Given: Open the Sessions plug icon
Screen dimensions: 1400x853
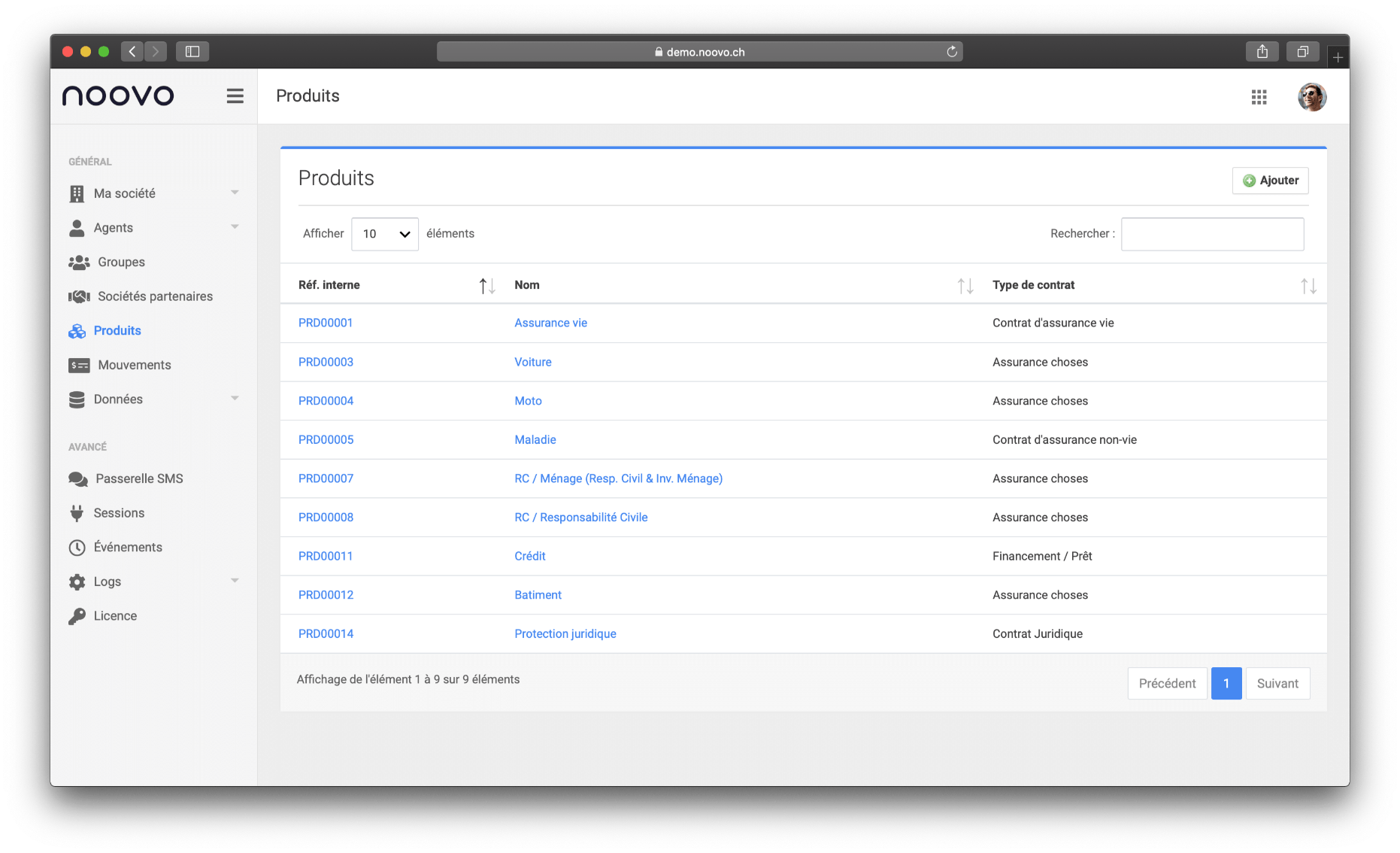Looking at the screenshot, I should (x=77, y=514).
